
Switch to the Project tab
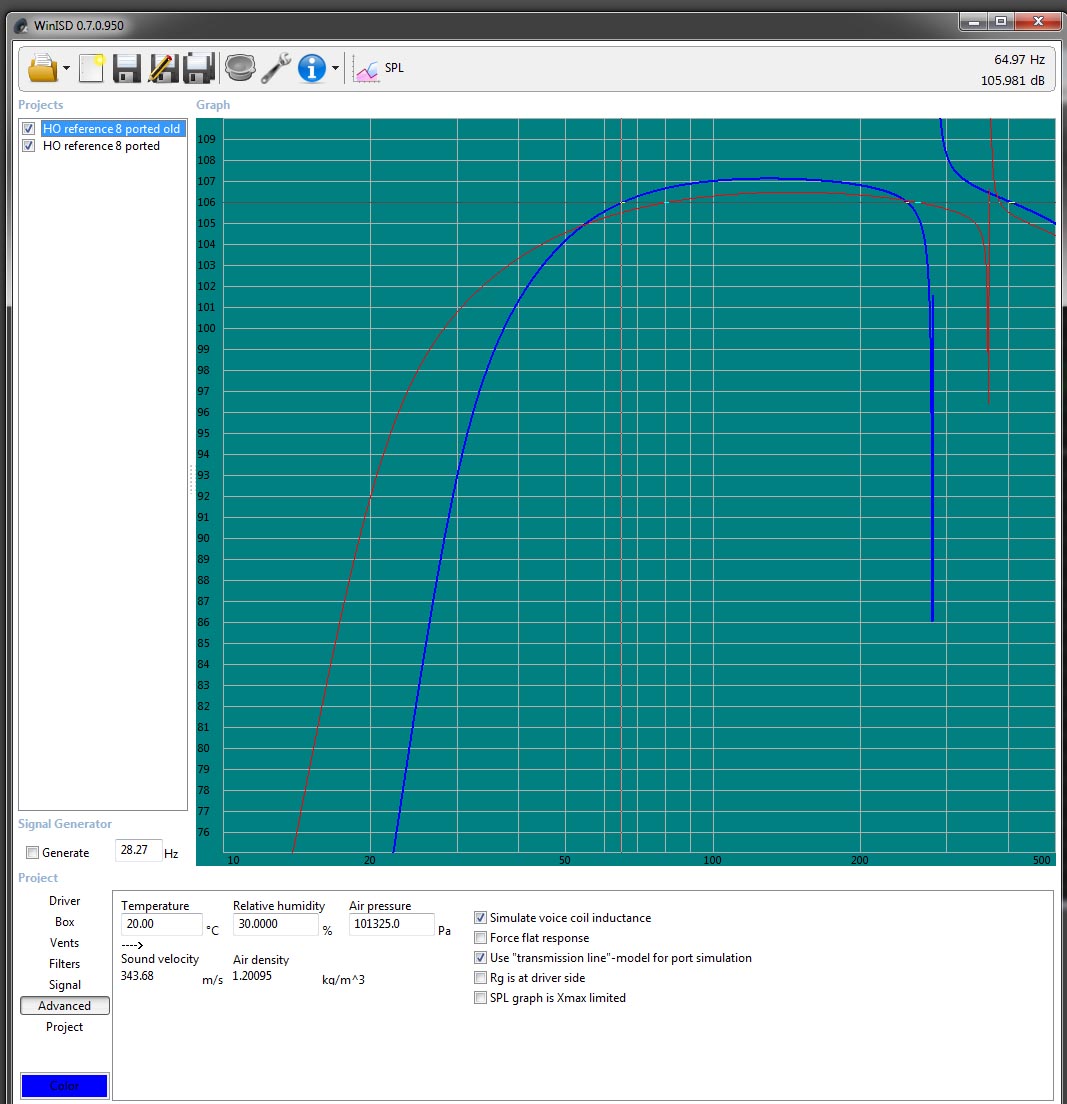pos(65,1027)
